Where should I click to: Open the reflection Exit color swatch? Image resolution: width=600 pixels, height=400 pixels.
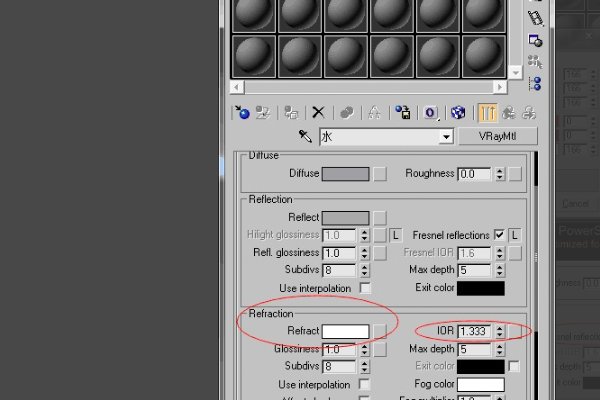coord(481,288)
